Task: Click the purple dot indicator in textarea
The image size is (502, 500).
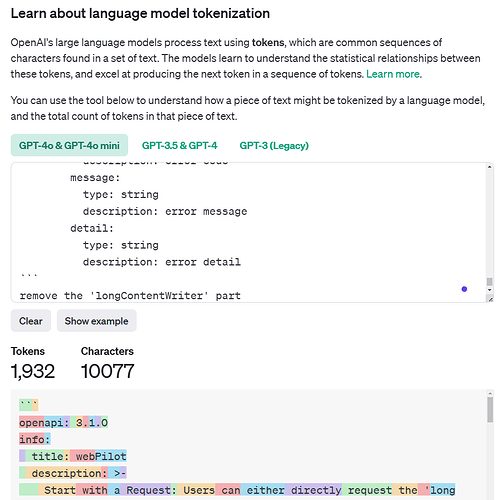Action: 464,289
